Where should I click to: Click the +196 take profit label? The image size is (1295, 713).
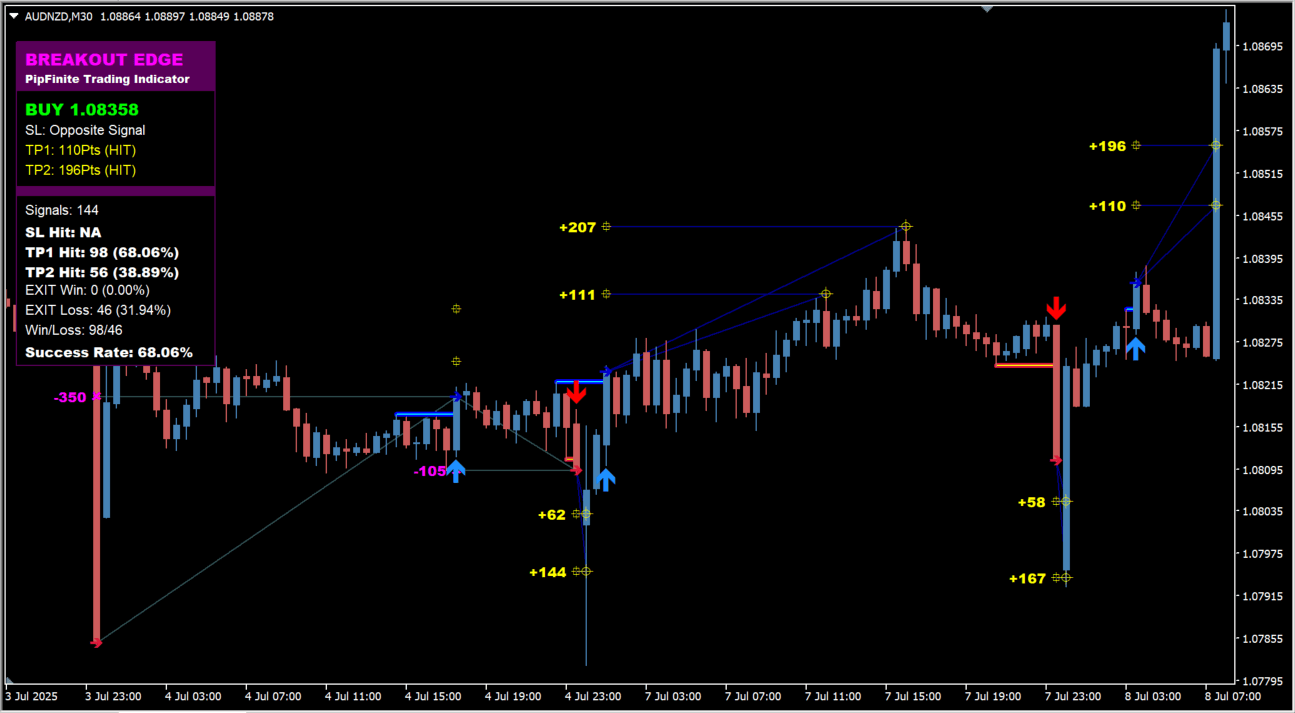(1107, 146)
